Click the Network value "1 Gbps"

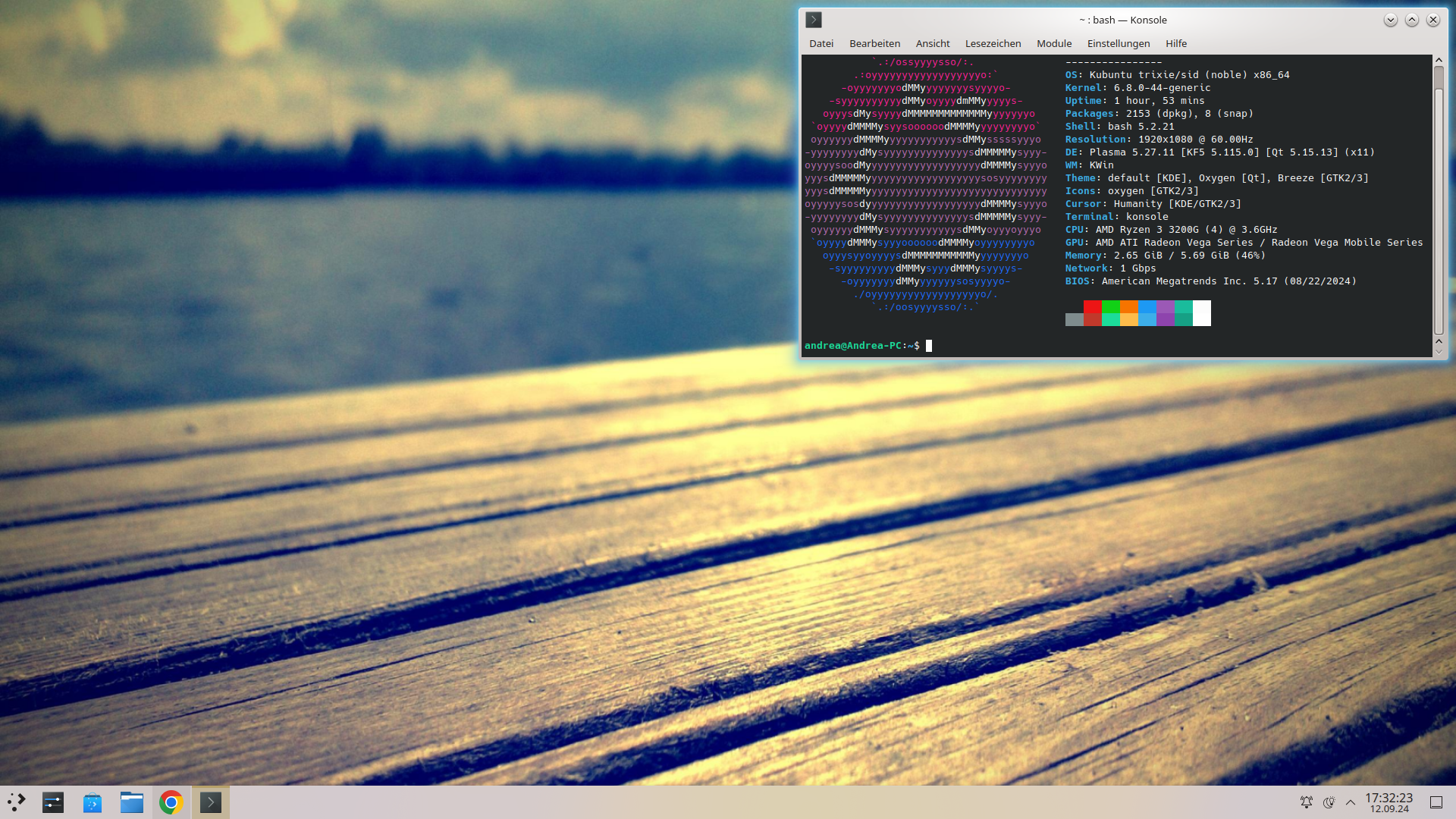pyautogui.click(x=1138, y=268)
